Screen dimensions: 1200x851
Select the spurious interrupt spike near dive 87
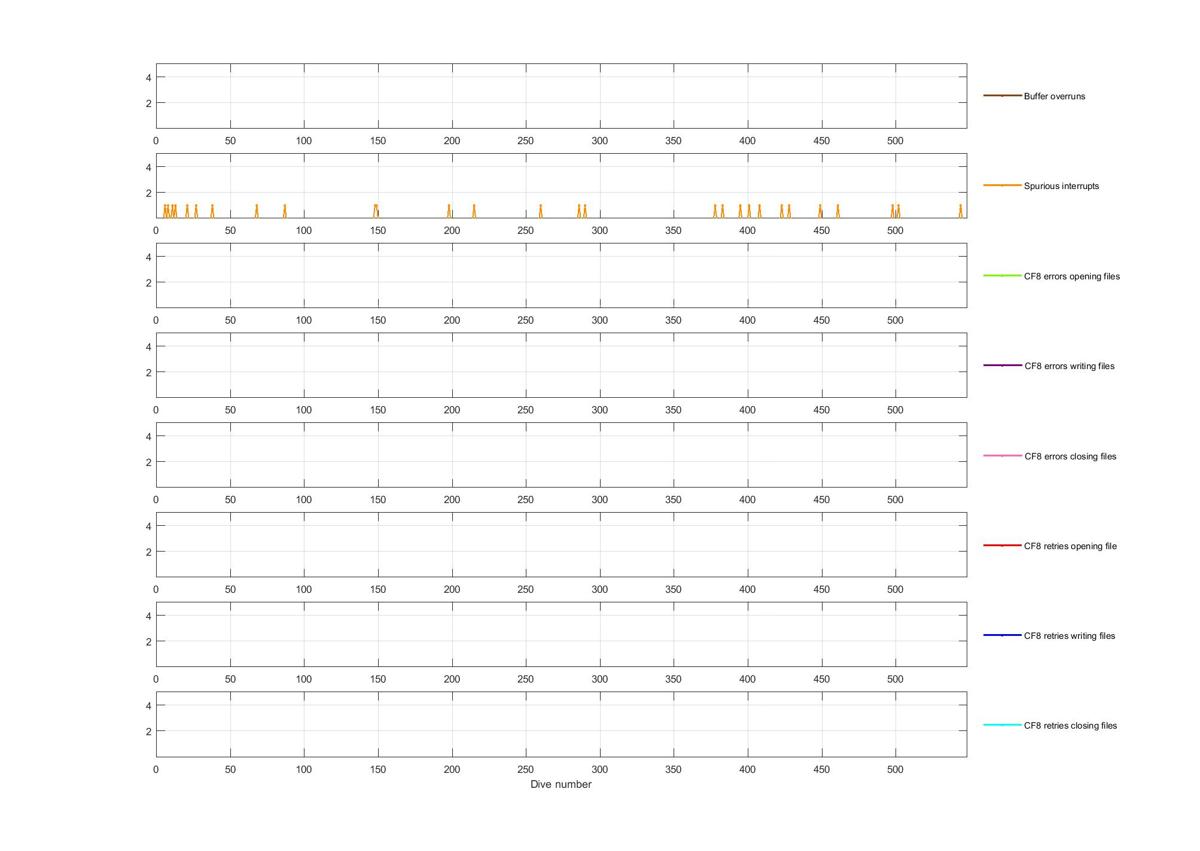[285, 211]
